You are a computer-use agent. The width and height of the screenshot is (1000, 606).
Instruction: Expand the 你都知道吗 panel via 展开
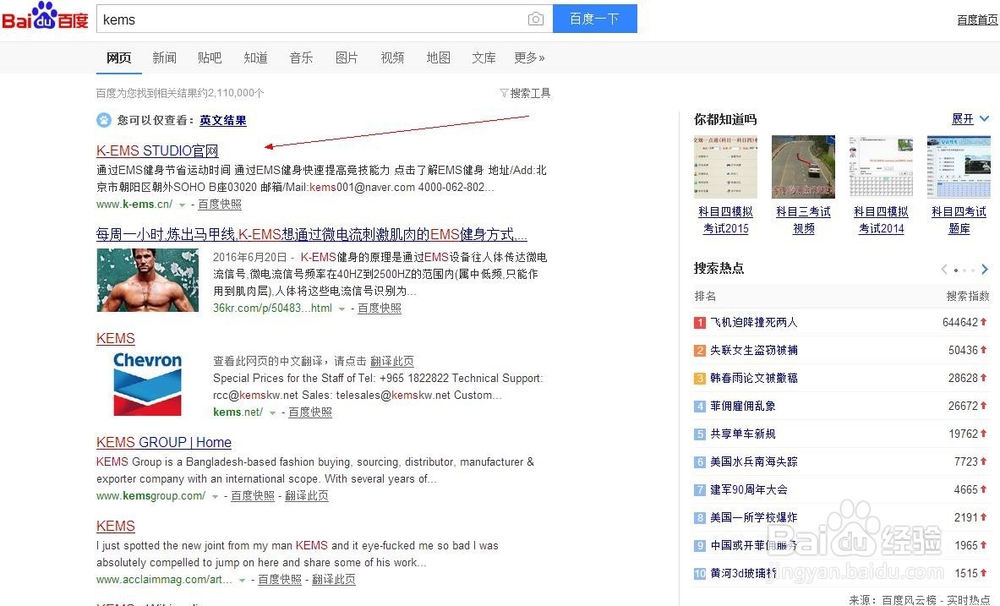[x=970, y=119]
